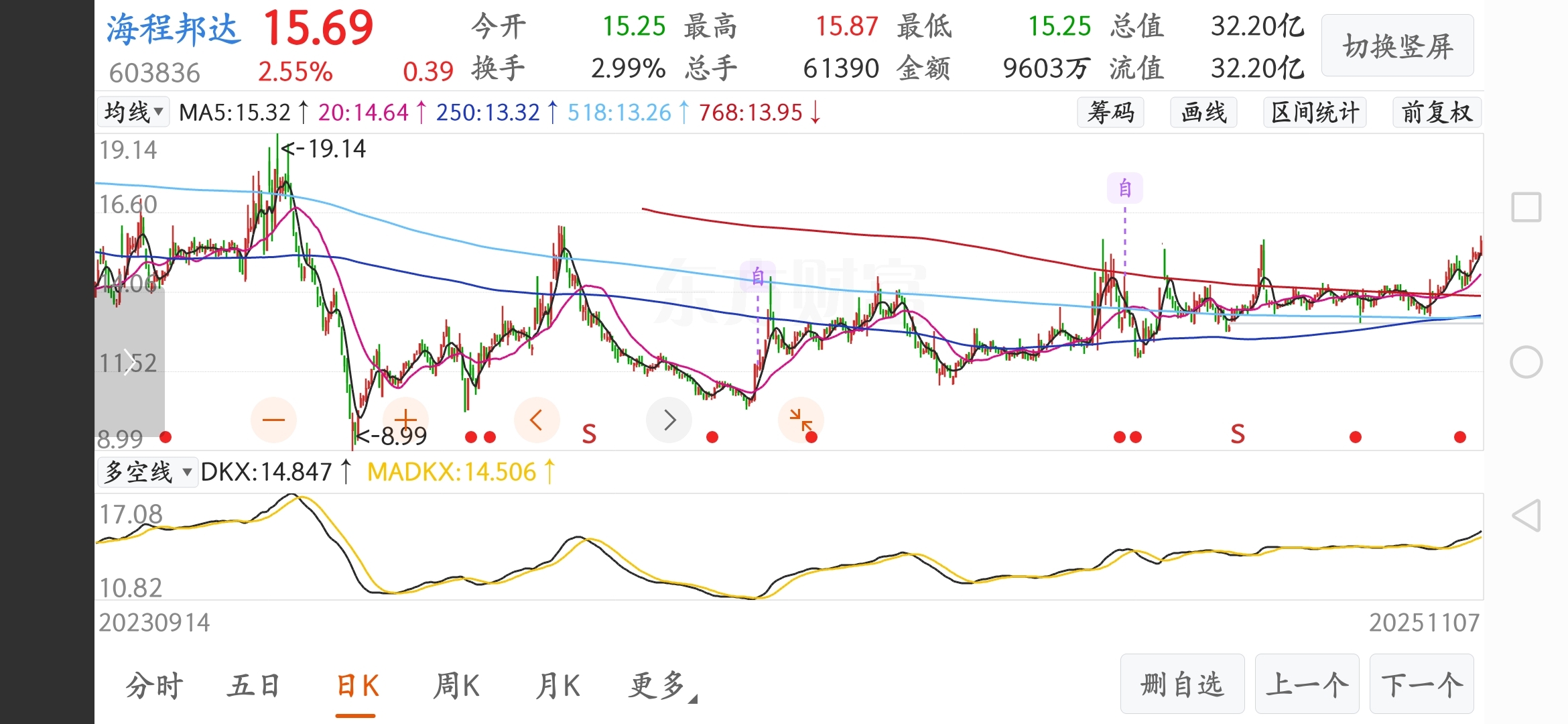Switch to the 周K tab
Image resolution: width=1568 pixels, height=724 pixels.
(x=456, y=686)
